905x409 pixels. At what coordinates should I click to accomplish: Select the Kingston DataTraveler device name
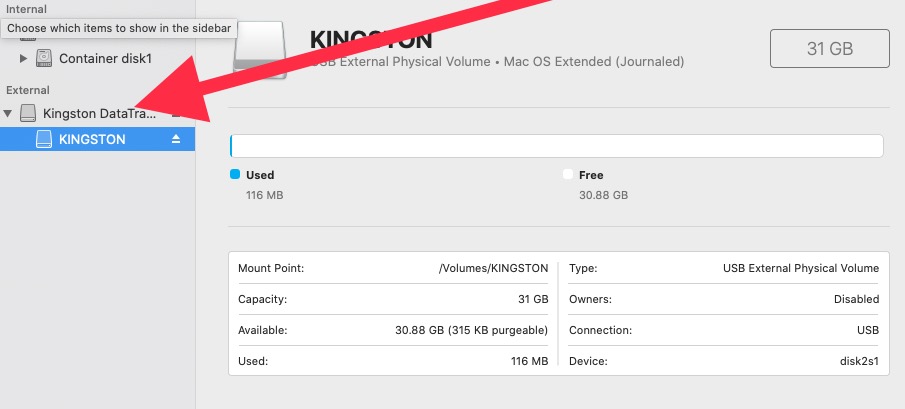(x=99, y=113)
